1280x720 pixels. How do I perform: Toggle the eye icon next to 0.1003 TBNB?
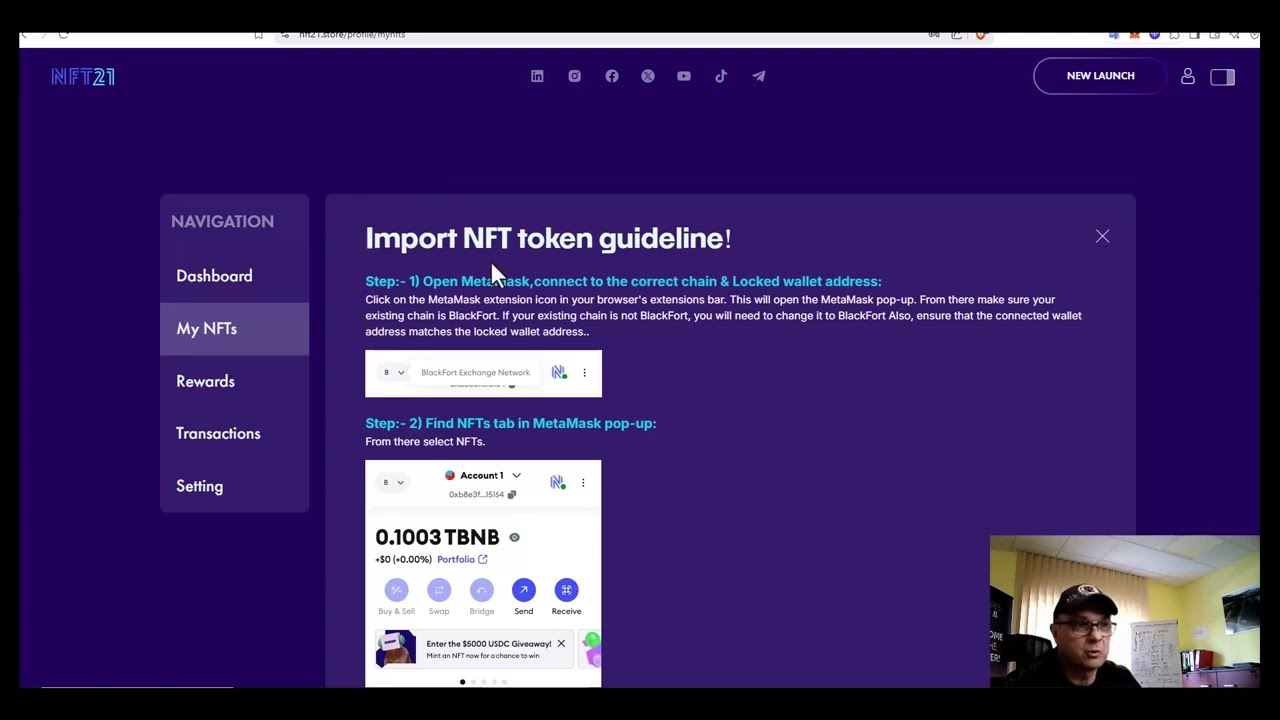point(514,538)
